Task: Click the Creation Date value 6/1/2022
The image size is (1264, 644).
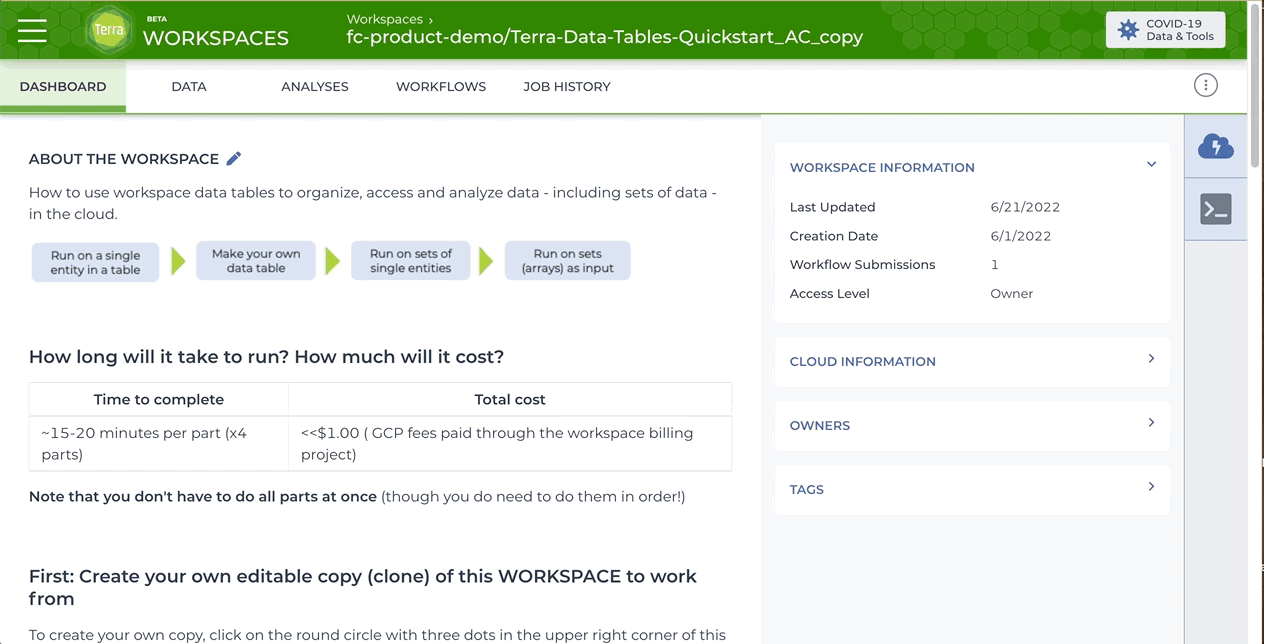Action: pyautogui.click(x=1021, y=236)
